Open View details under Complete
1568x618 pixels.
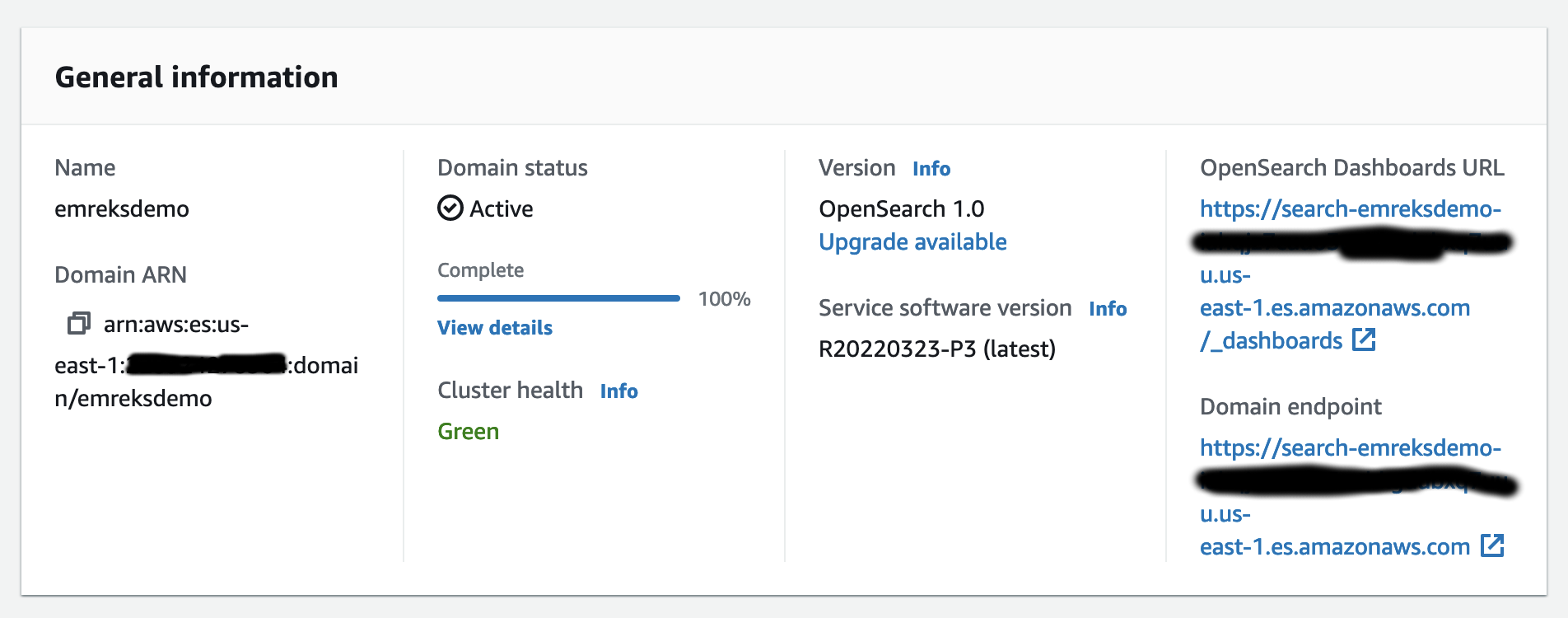(x=495, y=328)
